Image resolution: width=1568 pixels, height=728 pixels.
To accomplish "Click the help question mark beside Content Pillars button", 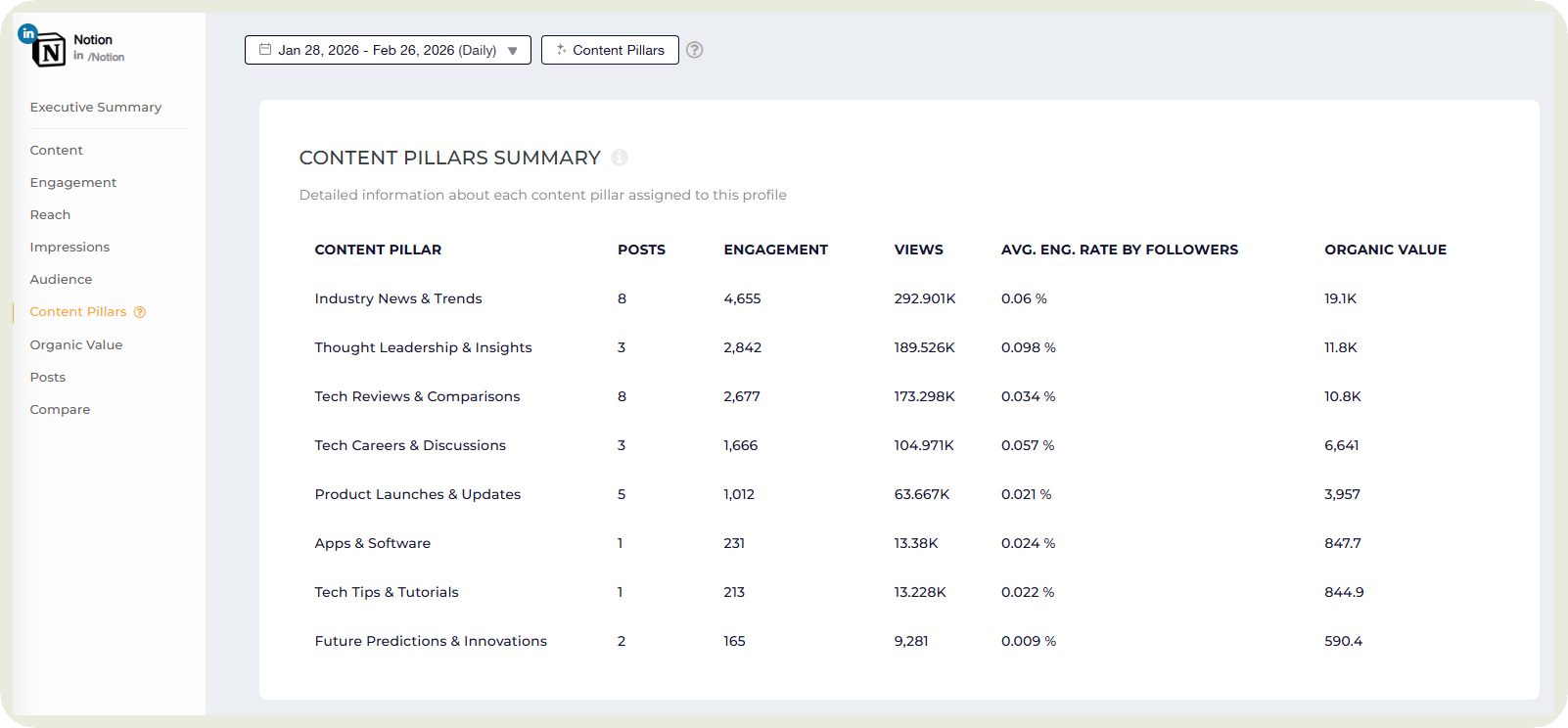I will click(694, 50).
